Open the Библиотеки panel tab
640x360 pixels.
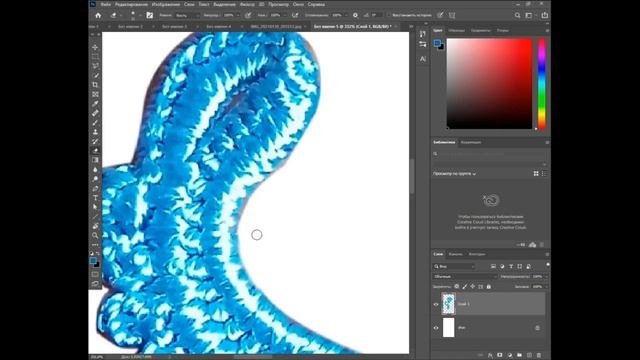click(444, 142)
